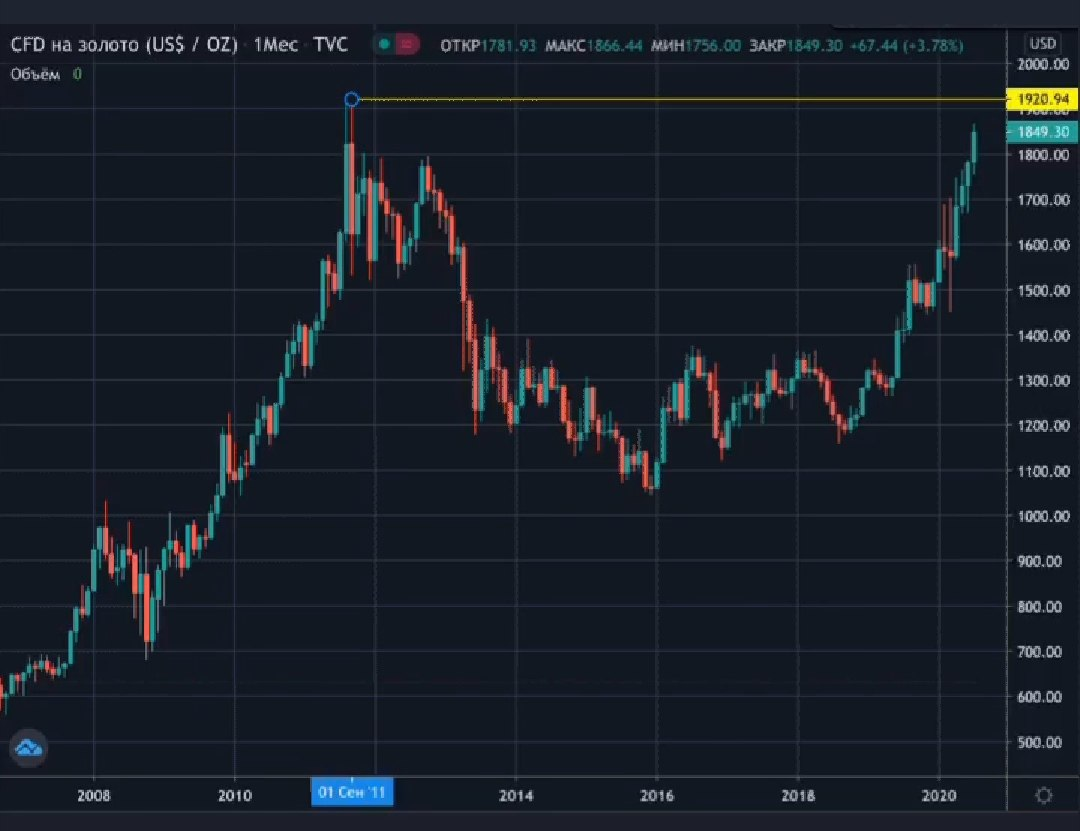Select the circle marker at the 2011 peak
Image resolution: width=1080 pixels, height=831 pixels.
pos(351,99)
